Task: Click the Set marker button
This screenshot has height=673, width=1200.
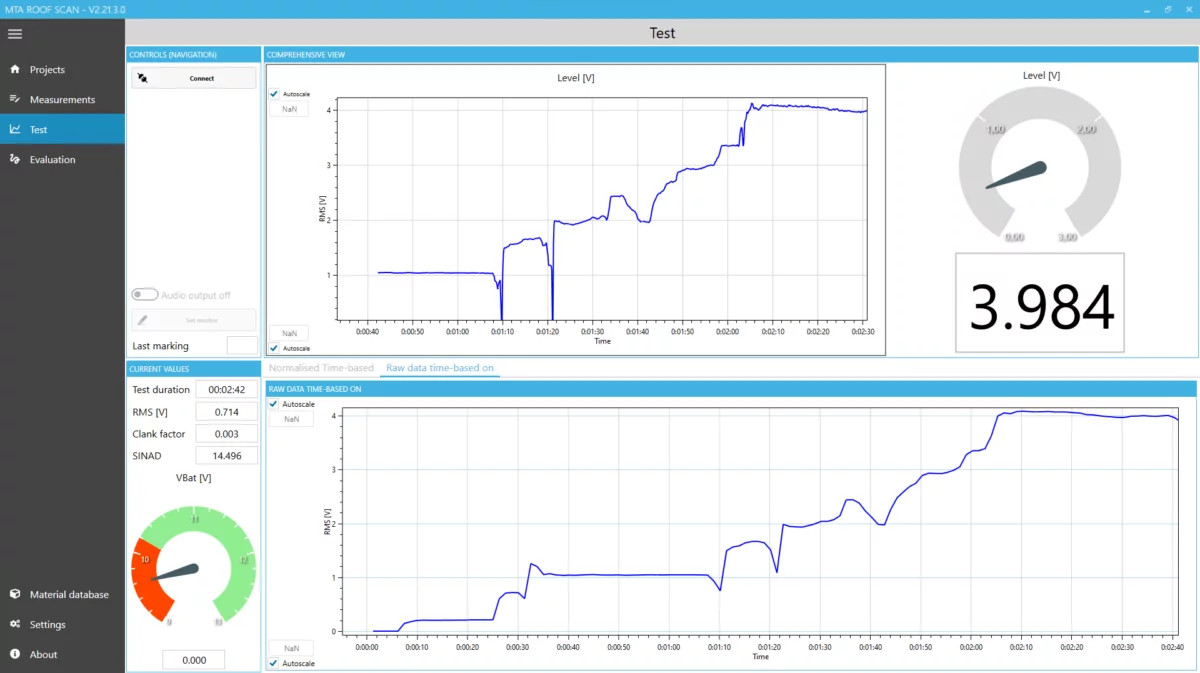Action: tap(194, 320)
